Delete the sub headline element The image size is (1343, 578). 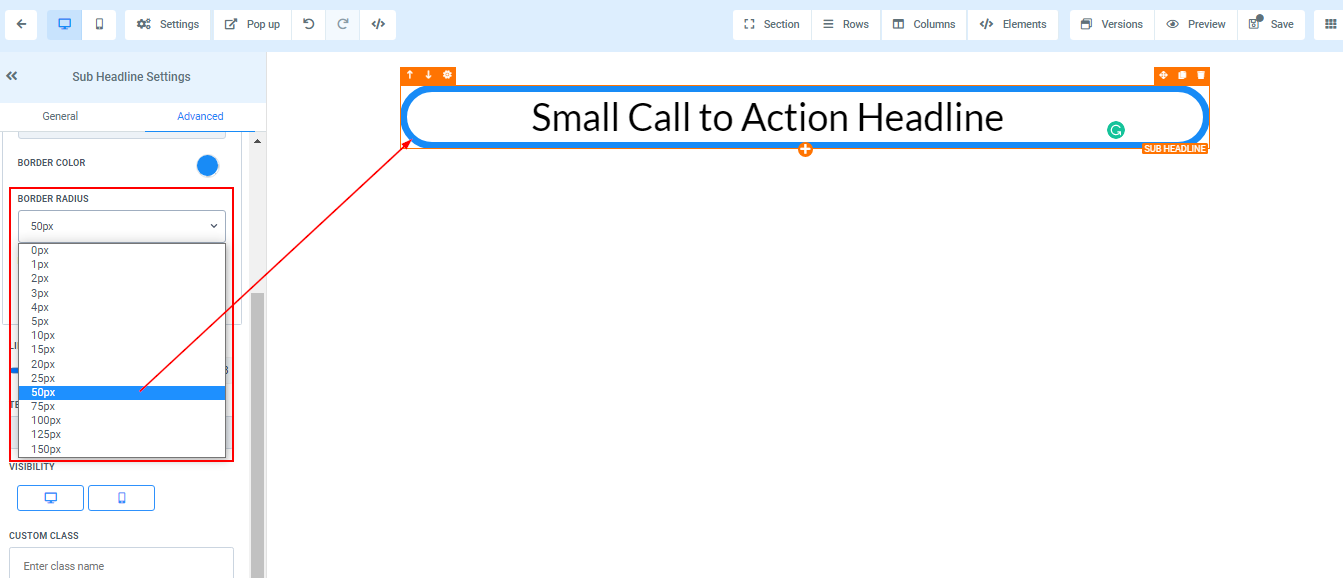point(1201,75)
